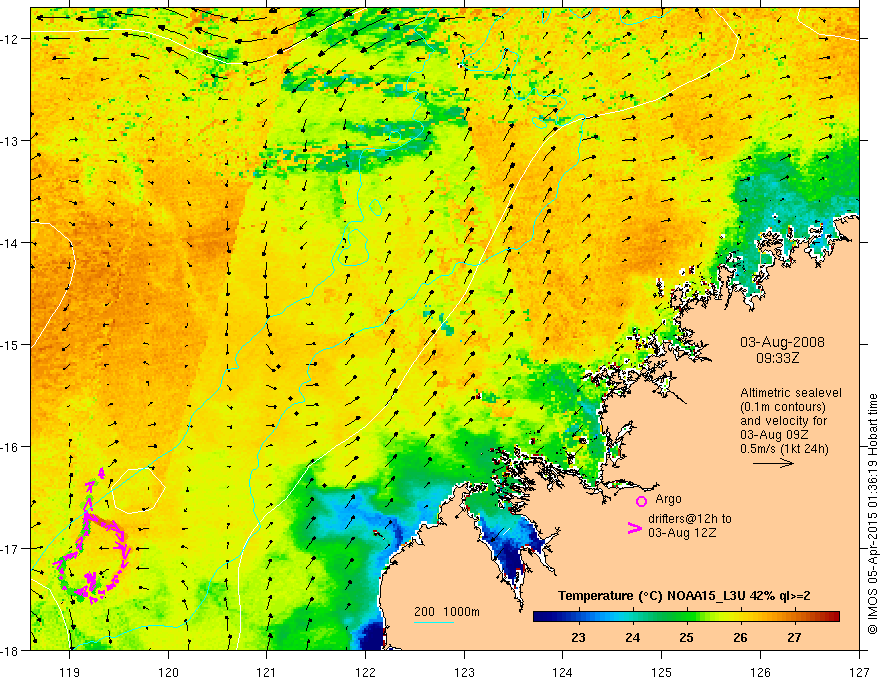The image size is (880, 680).
Task: Click the 27 tick label on color bar
Action: [x=794, y=637]
